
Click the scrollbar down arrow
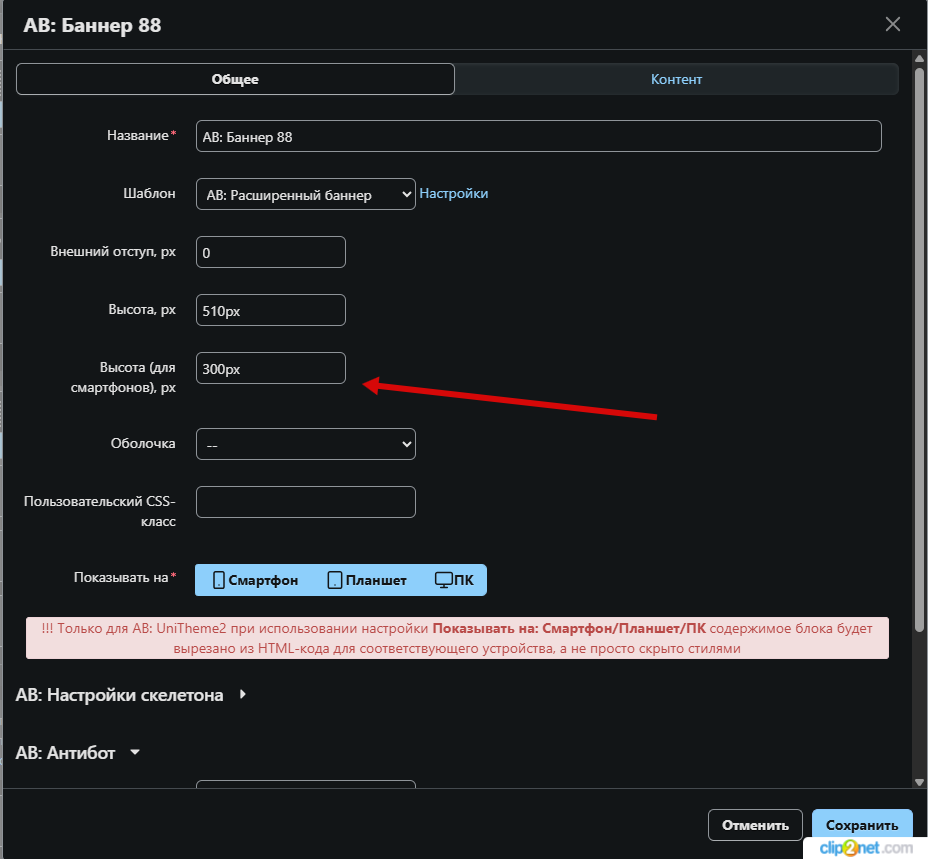coord(919,782)
